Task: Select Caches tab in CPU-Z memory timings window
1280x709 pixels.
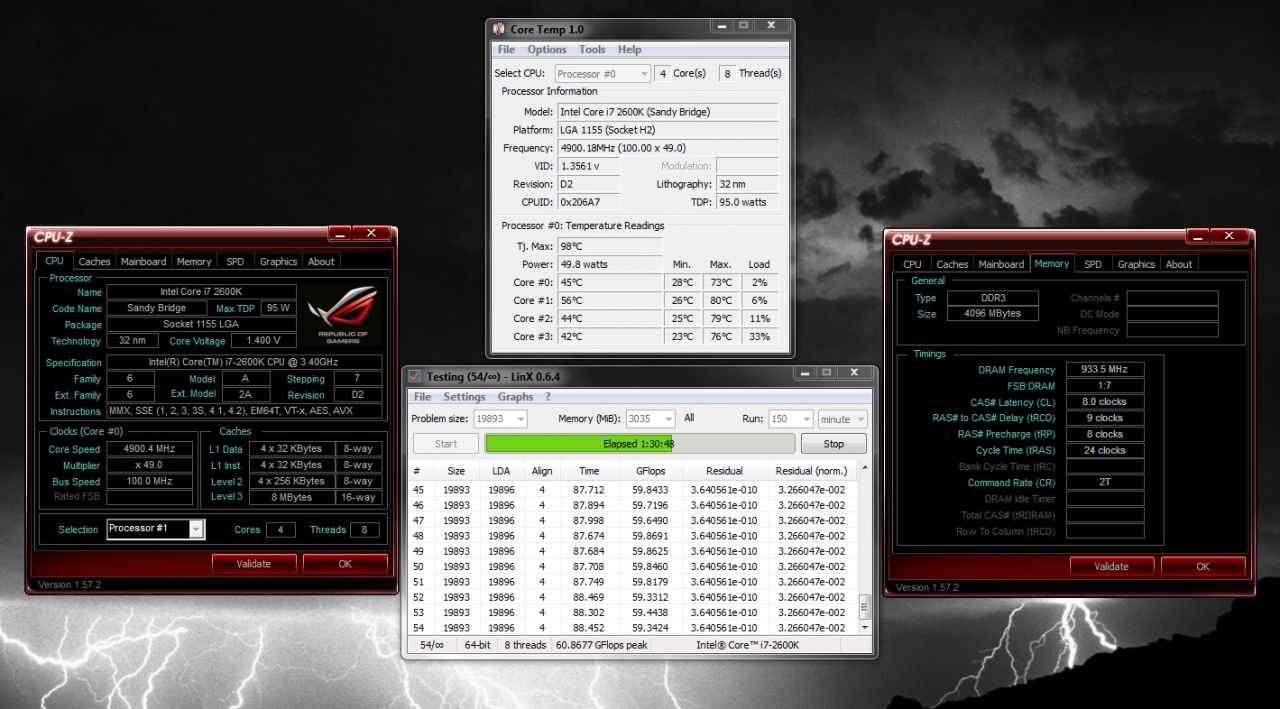Action: 952,265
